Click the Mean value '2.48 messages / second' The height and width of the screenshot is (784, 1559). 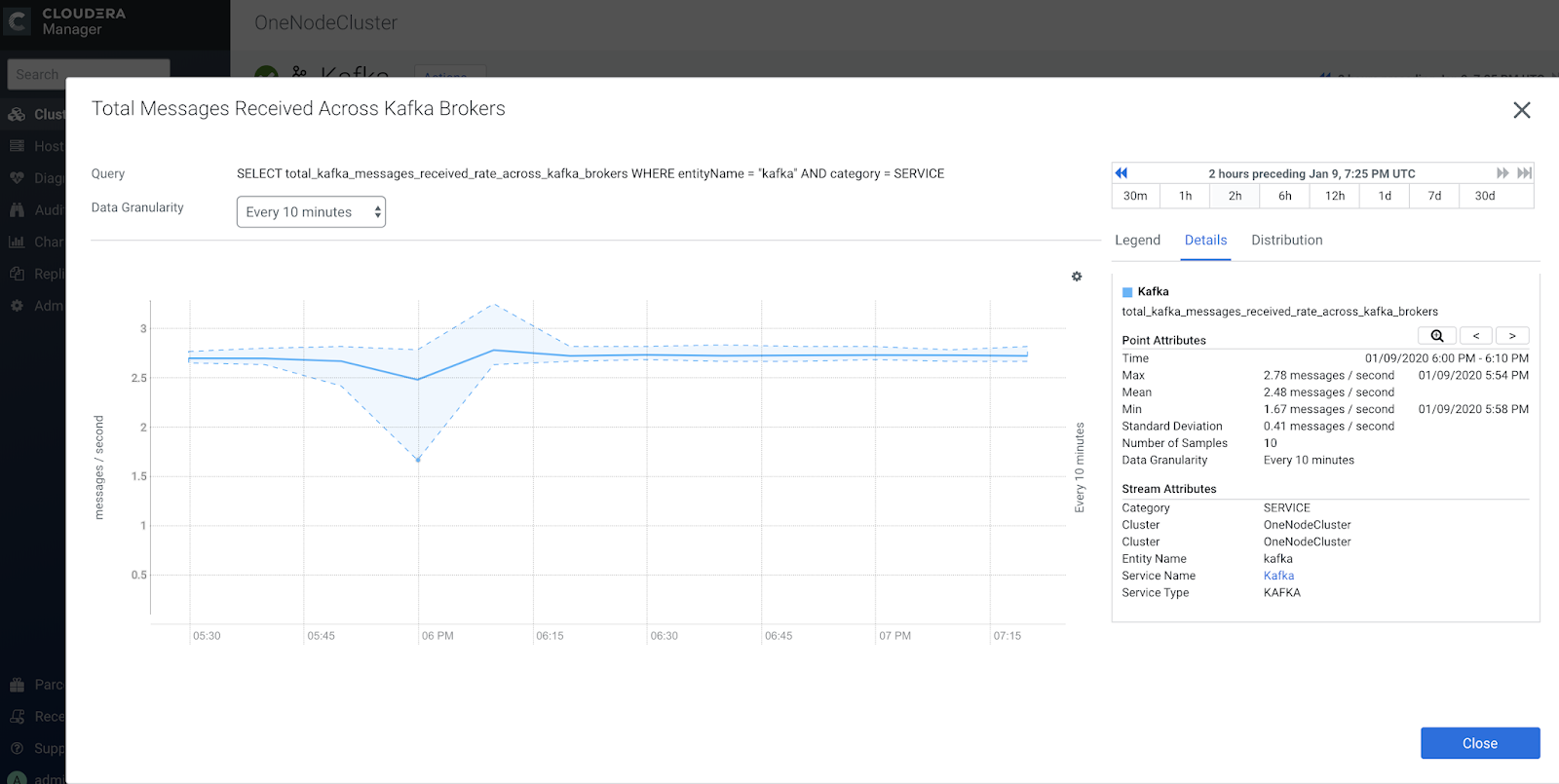tap(1329, 392)
